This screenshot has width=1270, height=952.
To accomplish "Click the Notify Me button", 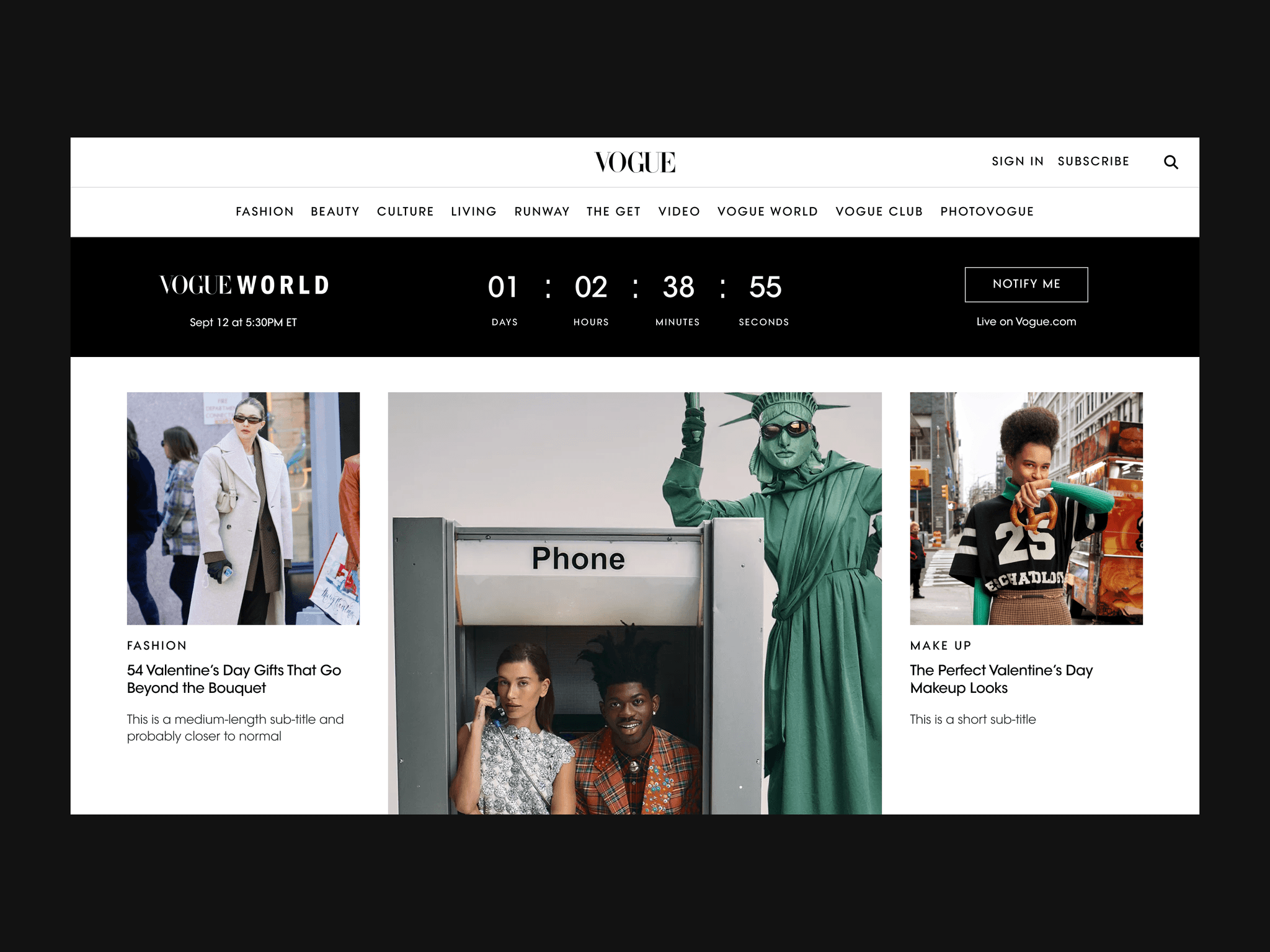I will 1026,284.
